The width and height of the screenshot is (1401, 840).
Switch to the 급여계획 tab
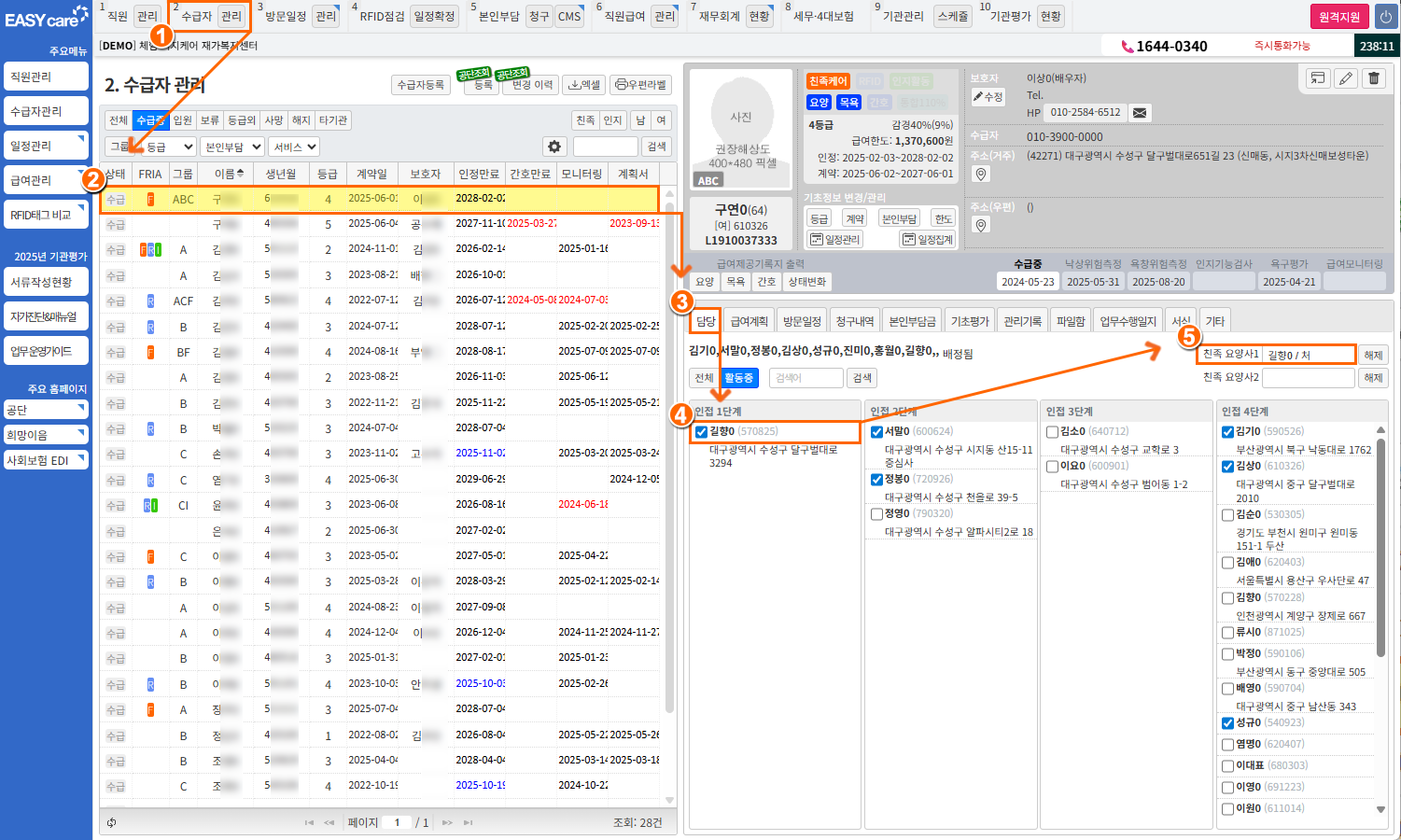[749, 321]
